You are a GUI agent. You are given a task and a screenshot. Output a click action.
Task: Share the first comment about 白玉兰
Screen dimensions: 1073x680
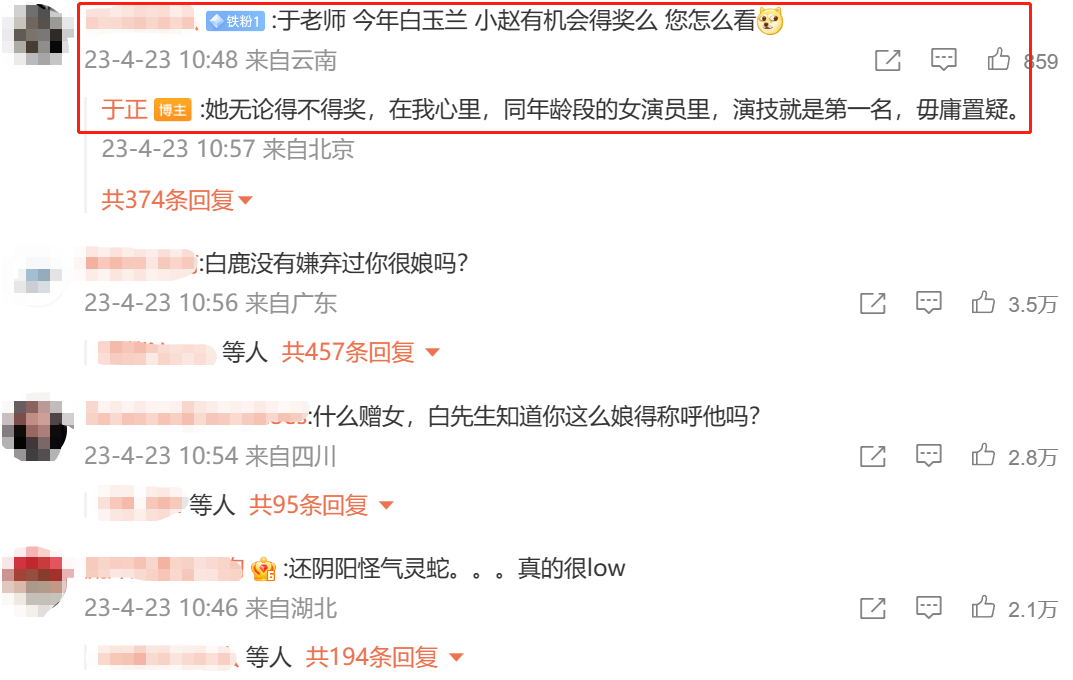[888, 60]
